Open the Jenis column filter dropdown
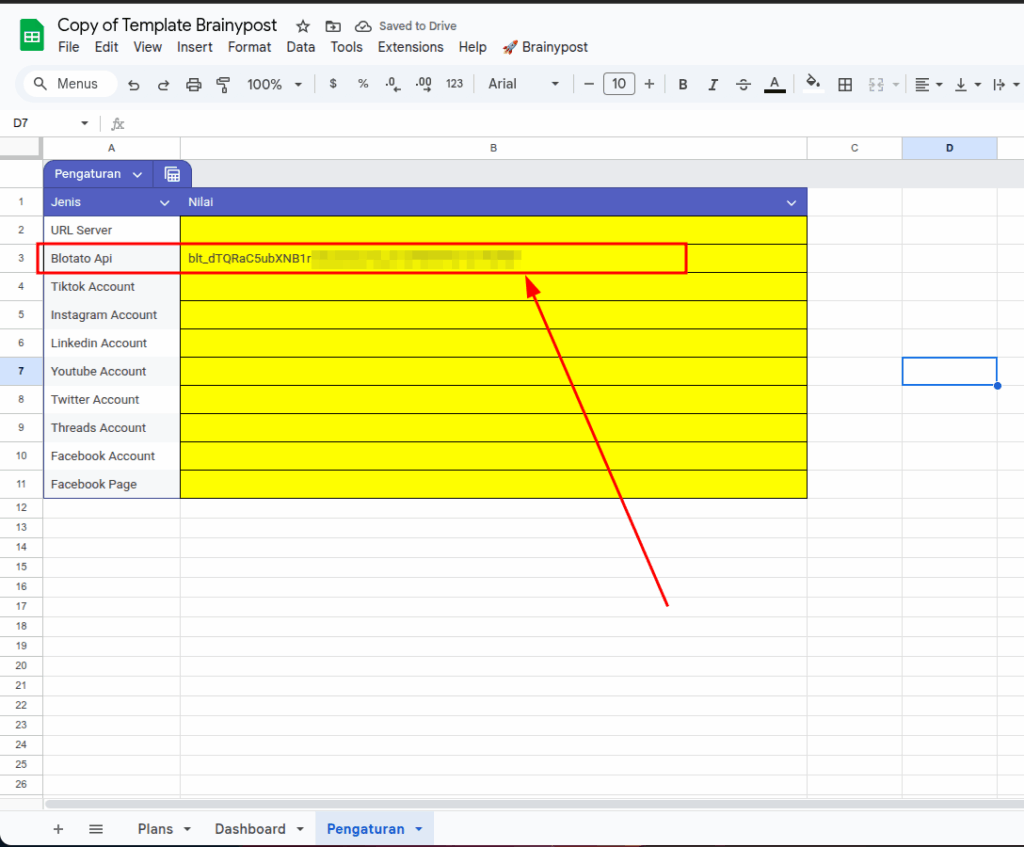The image size is (1024, 847). [165, 202]
